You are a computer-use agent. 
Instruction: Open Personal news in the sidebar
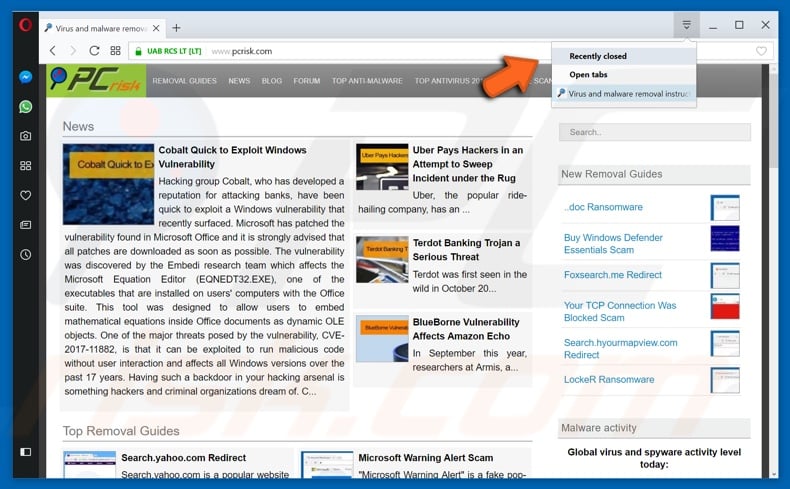point(25,225)
